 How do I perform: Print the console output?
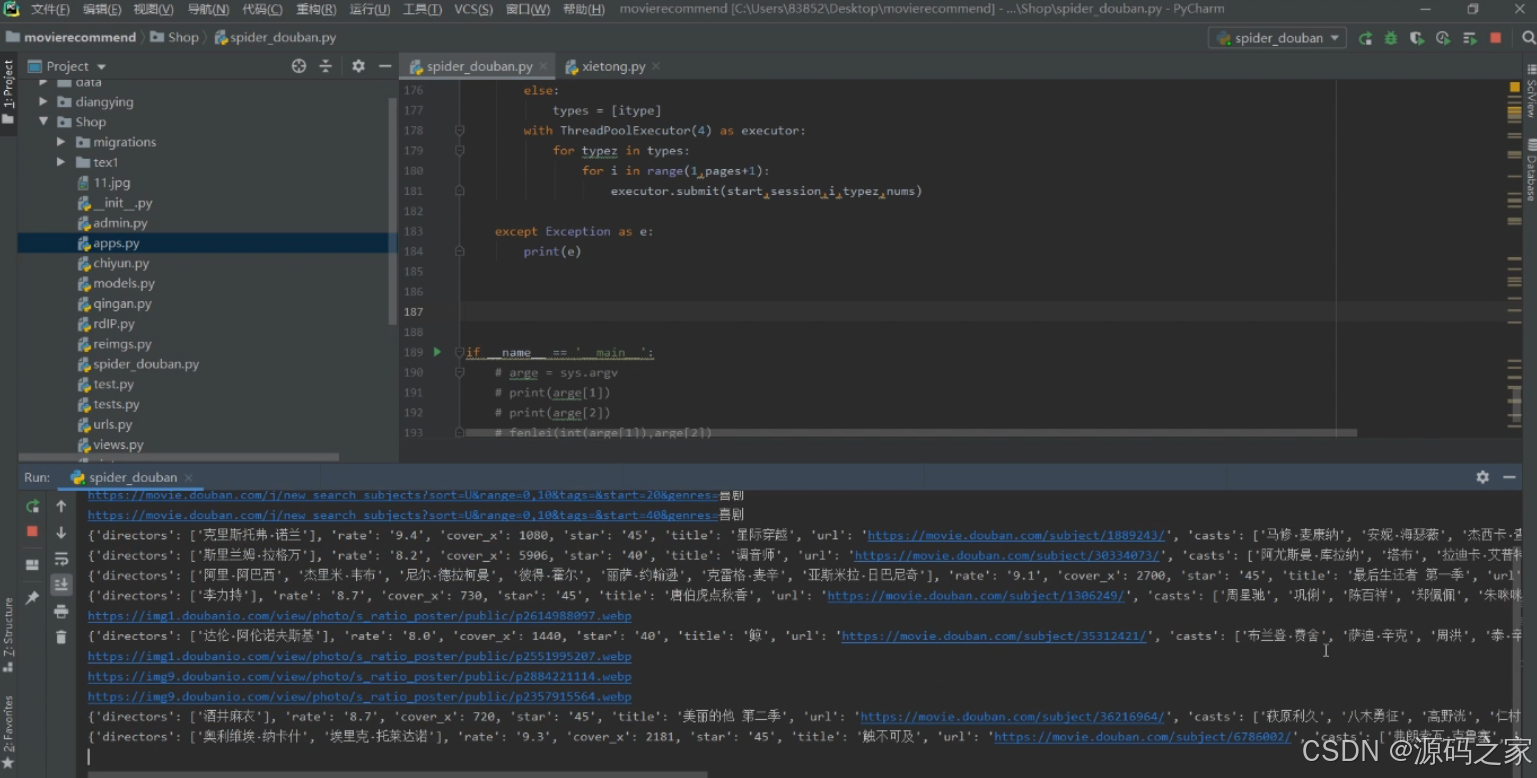61,611
